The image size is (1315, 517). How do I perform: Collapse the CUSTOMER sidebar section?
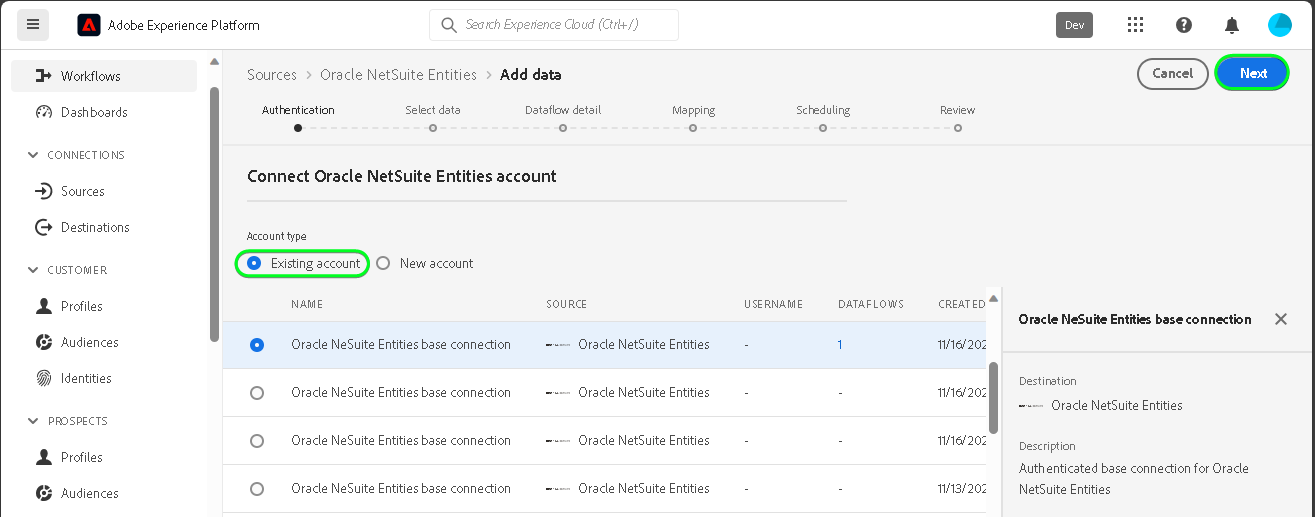pyautogui.click(x=33, y=270)
